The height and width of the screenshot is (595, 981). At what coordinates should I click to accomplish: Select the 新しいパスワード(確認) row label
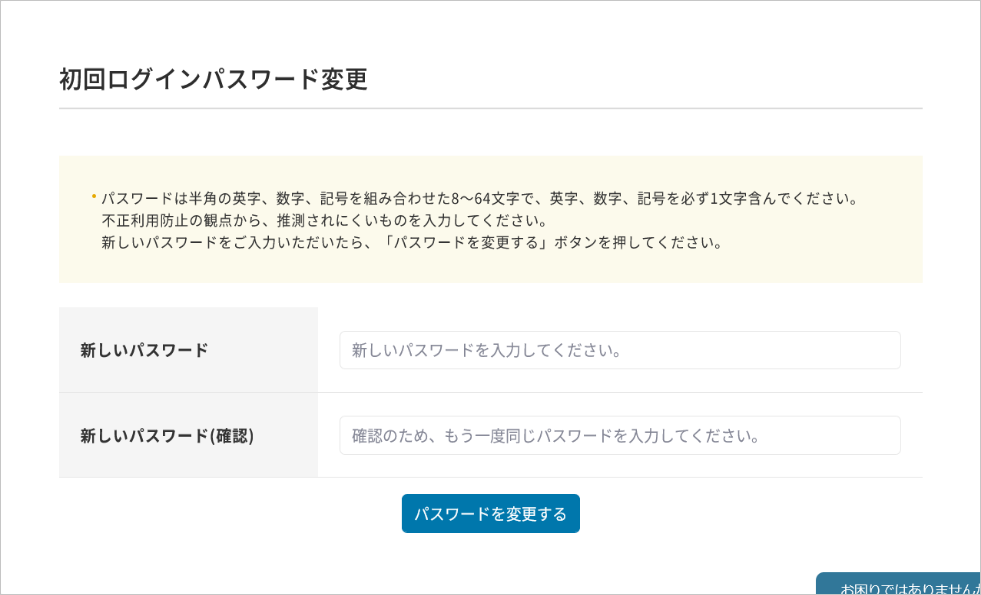pos(167,436)
